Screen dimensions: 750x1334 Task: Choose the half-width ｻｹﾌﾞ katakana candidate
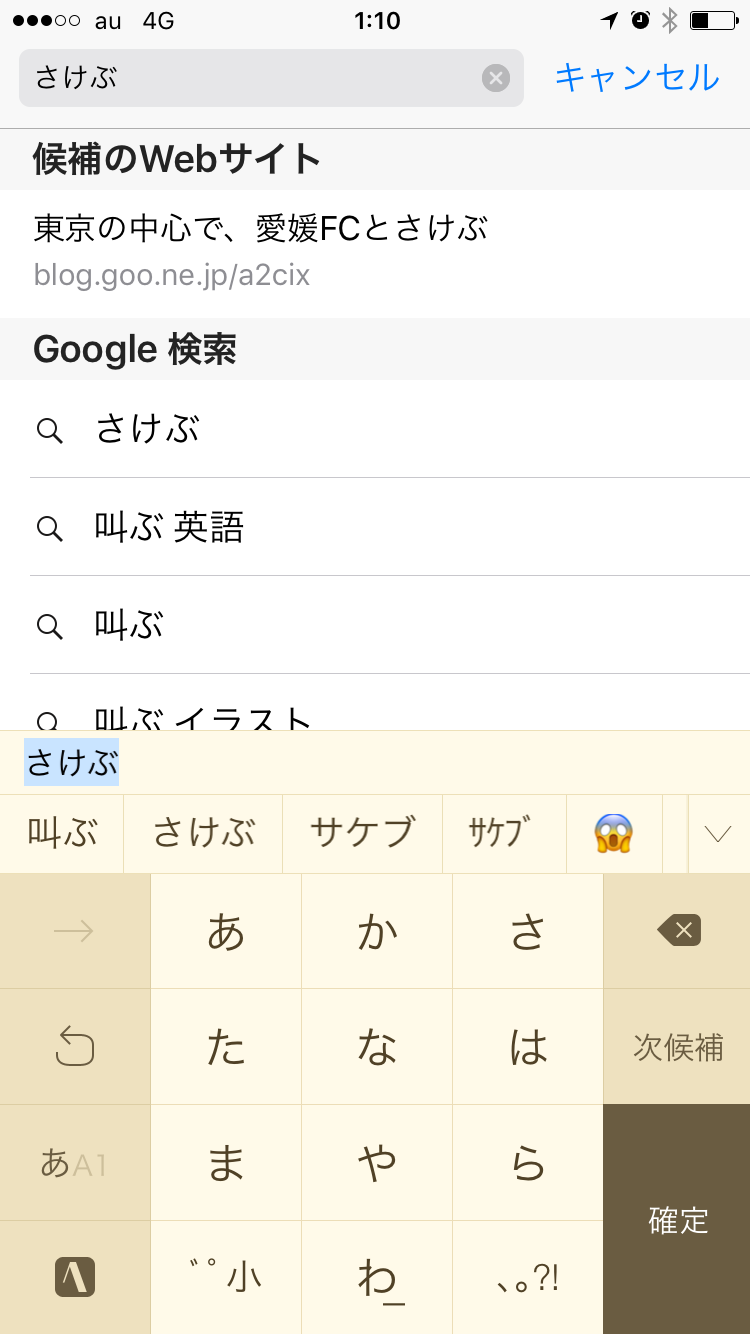[503, 833]
